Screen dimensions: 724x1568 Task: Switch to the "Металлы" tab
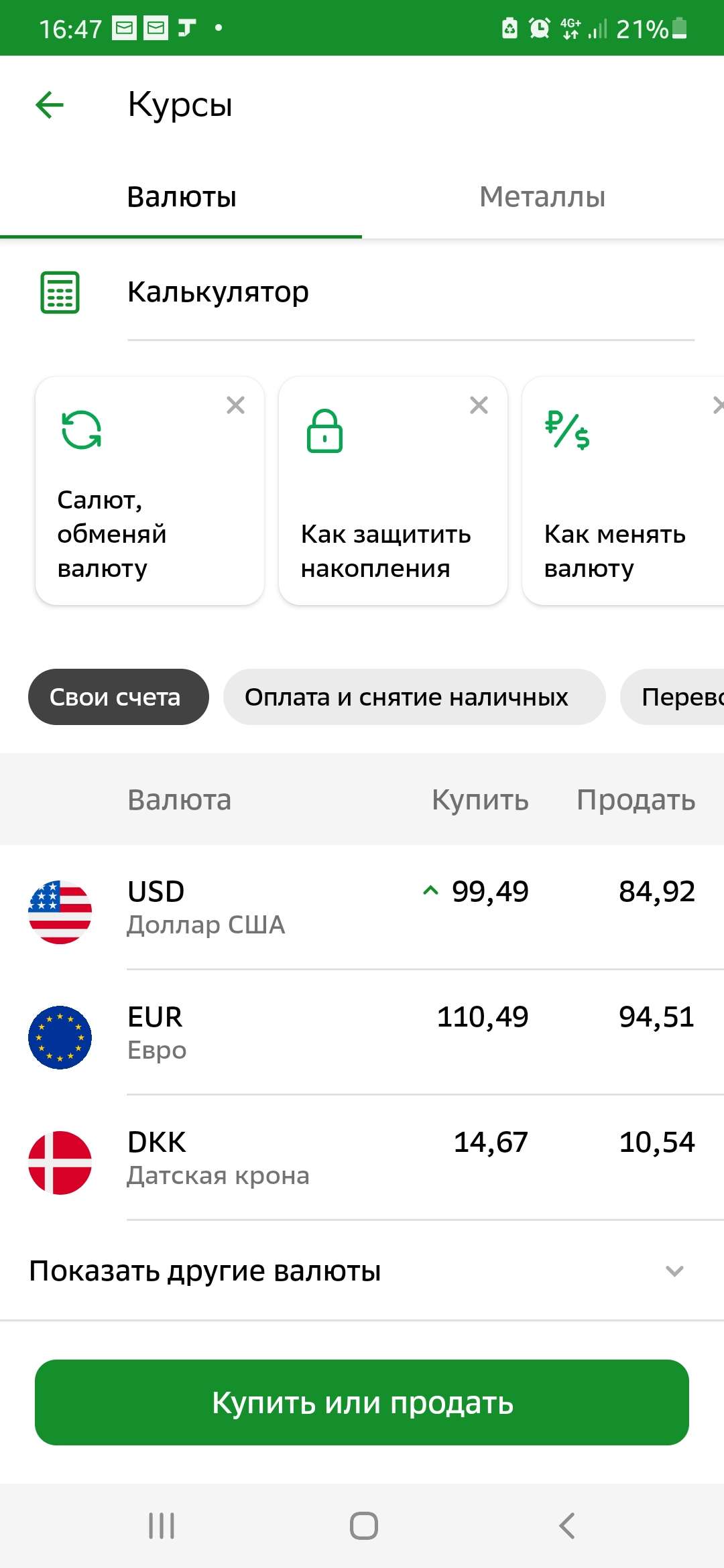coord(542,197)
